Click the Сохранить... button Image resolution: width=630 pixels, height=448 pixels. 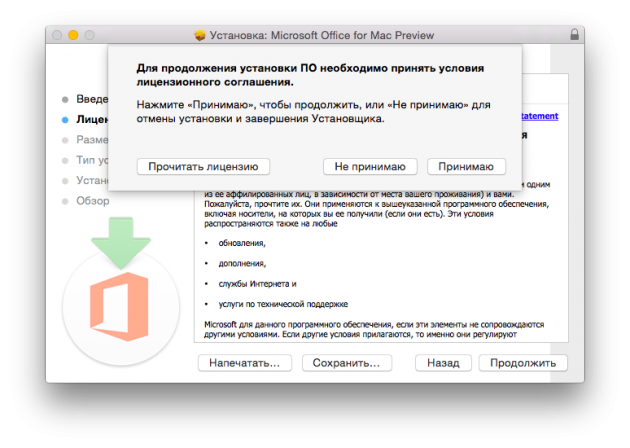[x=347, y=363]
